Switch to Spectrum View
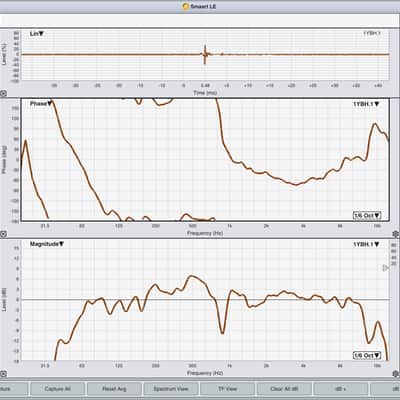Image resolution: width=400 pixels, height=400 pixels. coord(171,389)
